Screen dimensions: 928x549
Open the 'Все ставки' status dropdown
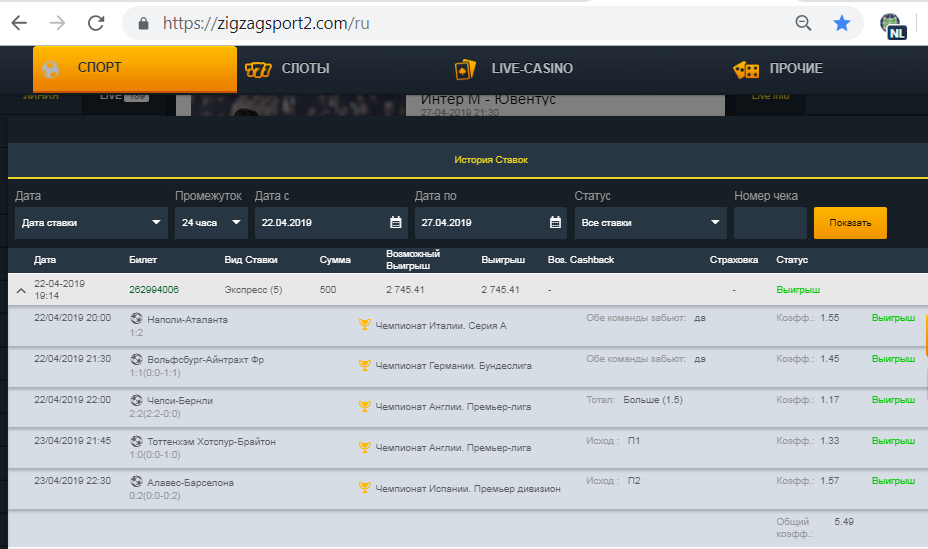(650, 223)
